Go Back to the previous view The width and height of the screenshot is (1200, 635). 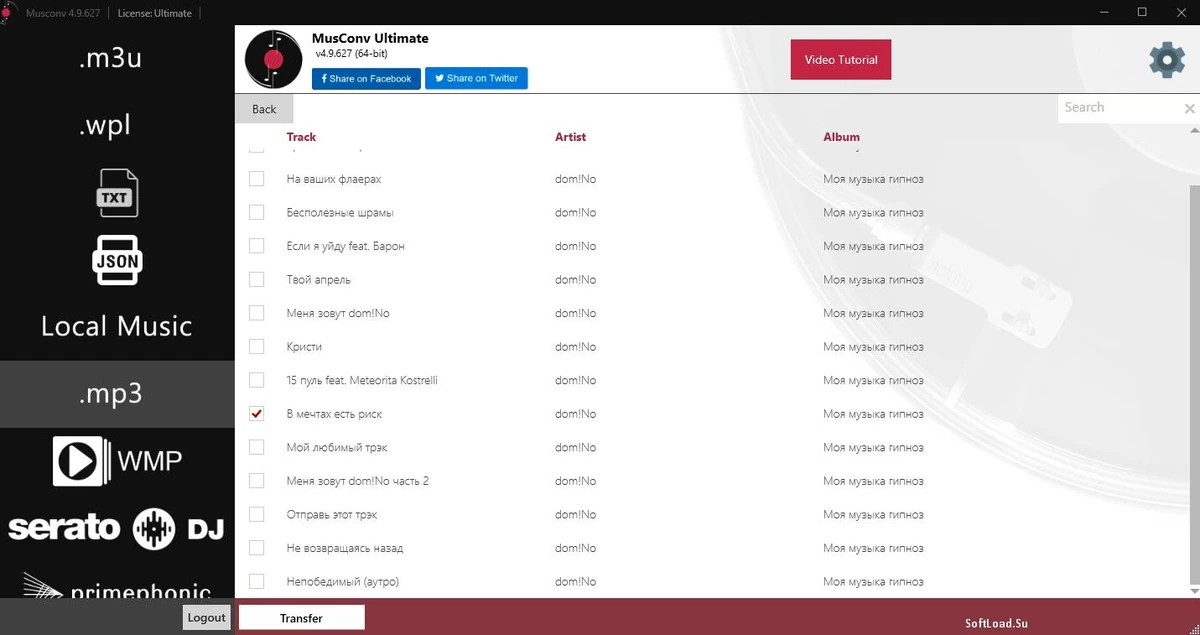tap(264, 109)
